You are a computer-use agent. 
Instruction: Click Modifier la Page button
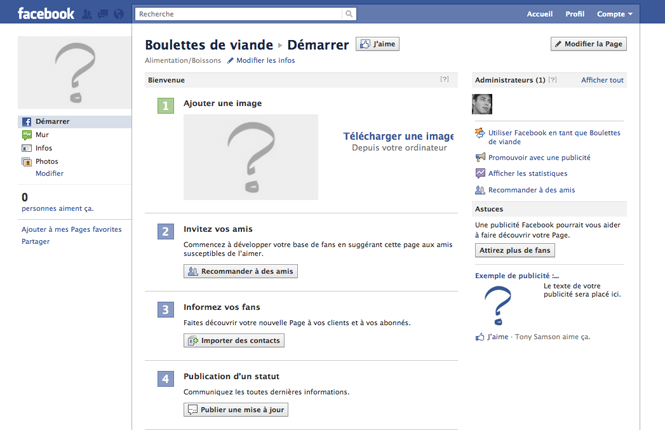pyautogui.click(x=589, y=44)
